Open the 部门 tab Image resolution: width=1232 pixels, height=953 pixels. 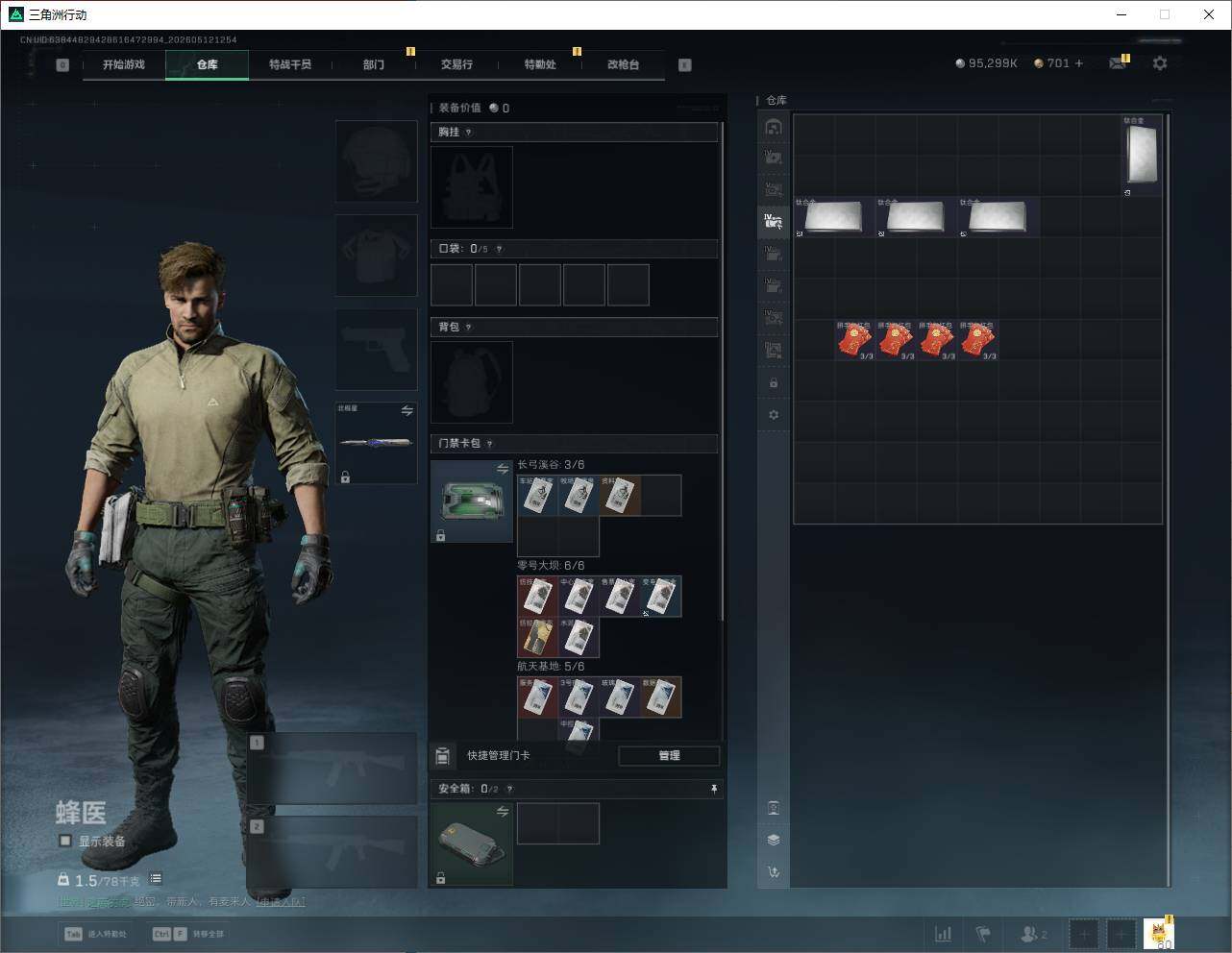(374, 64)
